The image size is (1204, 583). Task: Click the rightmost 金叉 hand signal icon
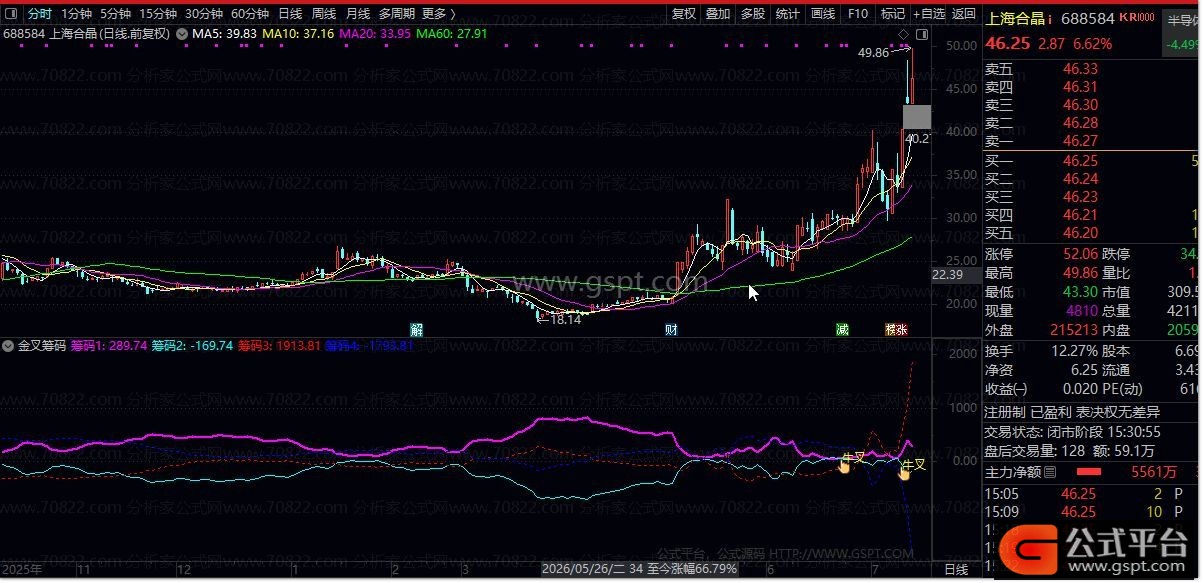(904, 472)
